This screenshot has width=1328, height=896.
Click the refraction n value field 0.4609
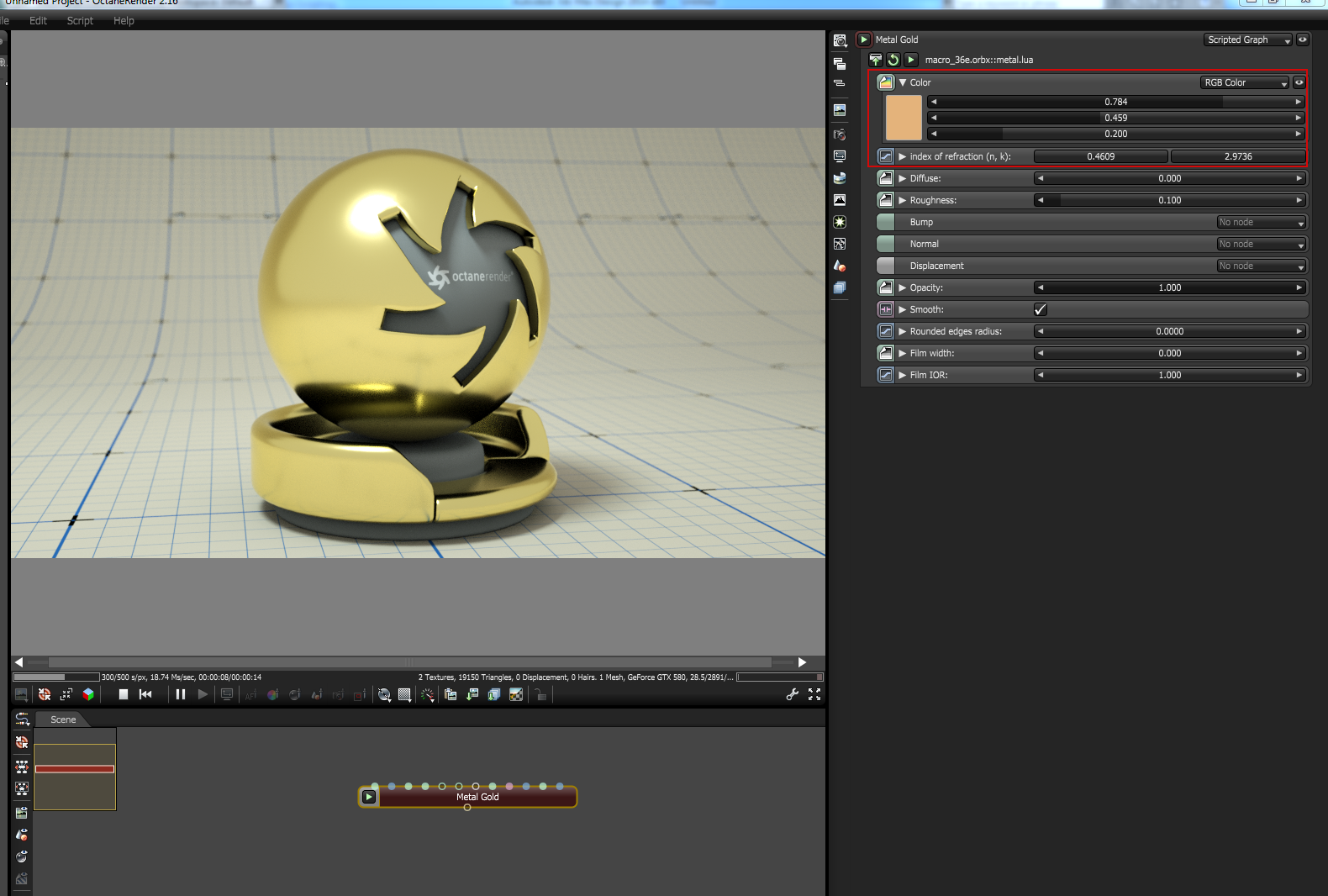(x=1100, y=156)
